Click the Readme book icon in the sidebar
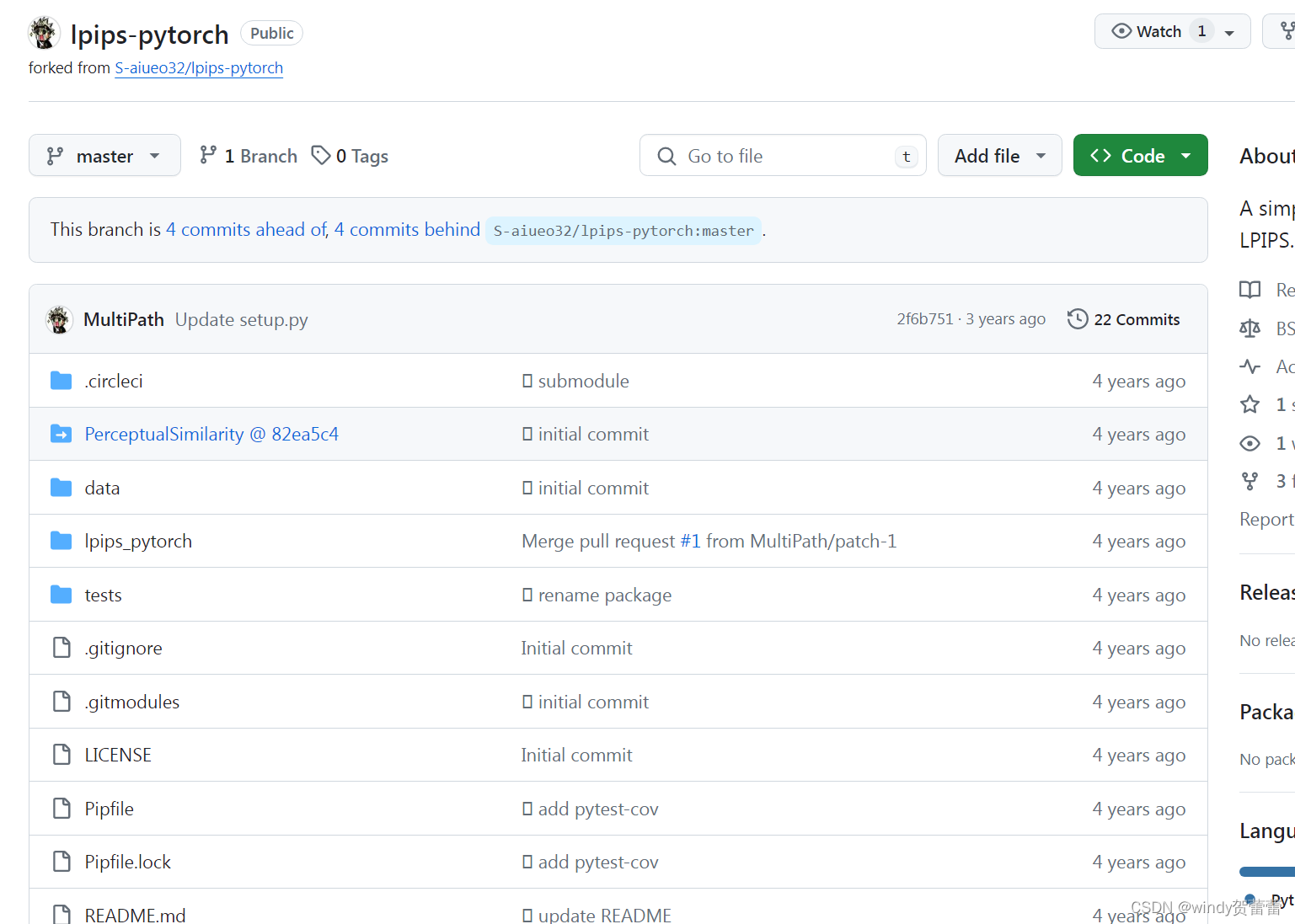The image size is (1295, 924). click(x=1250, y=289)
